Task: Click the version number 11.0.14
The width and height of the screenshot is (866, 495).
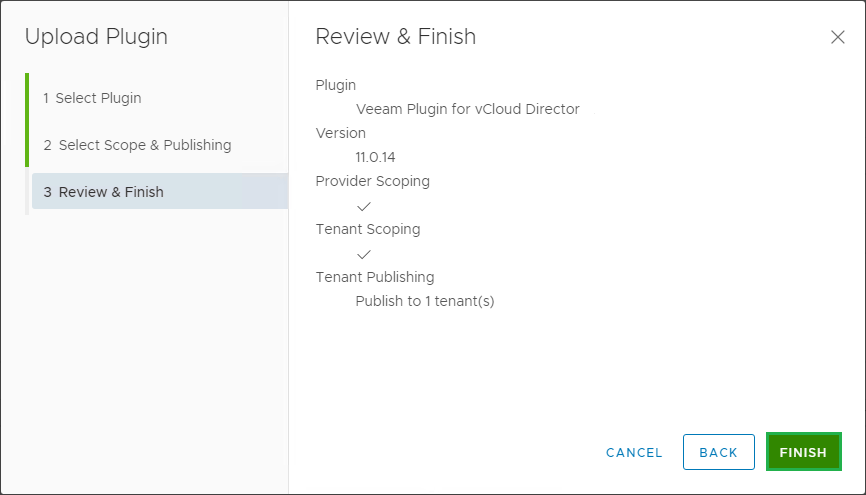Action: [x=376, y=157]
